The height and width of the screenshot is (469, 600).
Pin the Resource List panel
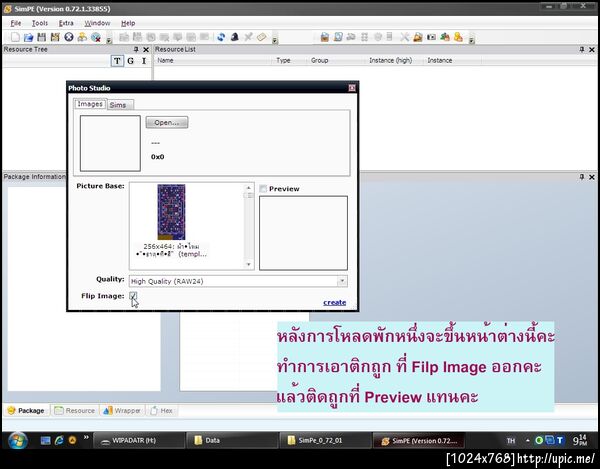pyautogui.click(x=582, y=49)
